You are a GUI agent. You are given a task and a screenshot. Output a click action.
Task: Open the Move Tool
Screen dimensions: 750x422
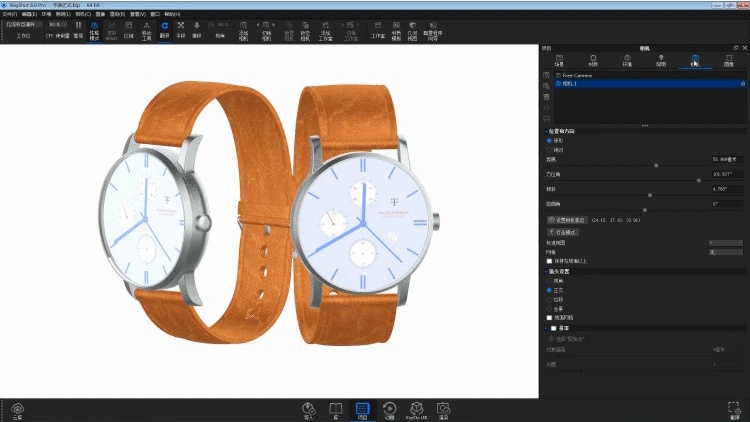(146, 30)
